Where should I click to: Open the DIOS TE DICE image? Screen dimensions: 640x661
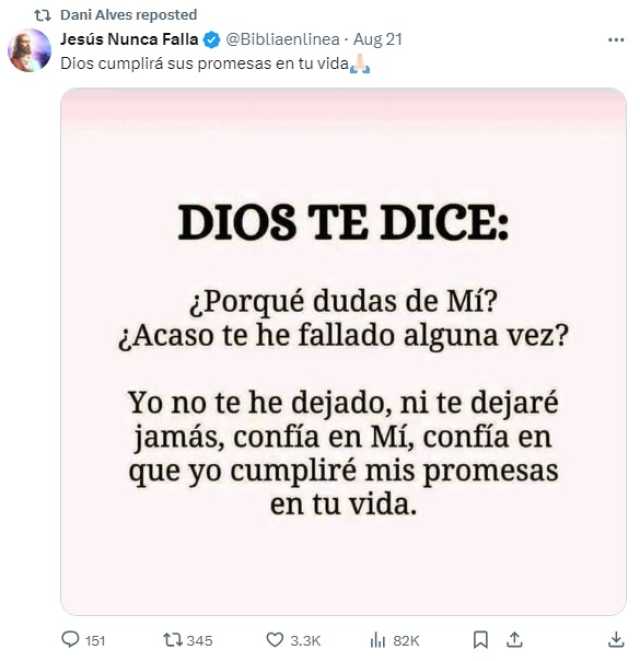[x=343, y=351]
